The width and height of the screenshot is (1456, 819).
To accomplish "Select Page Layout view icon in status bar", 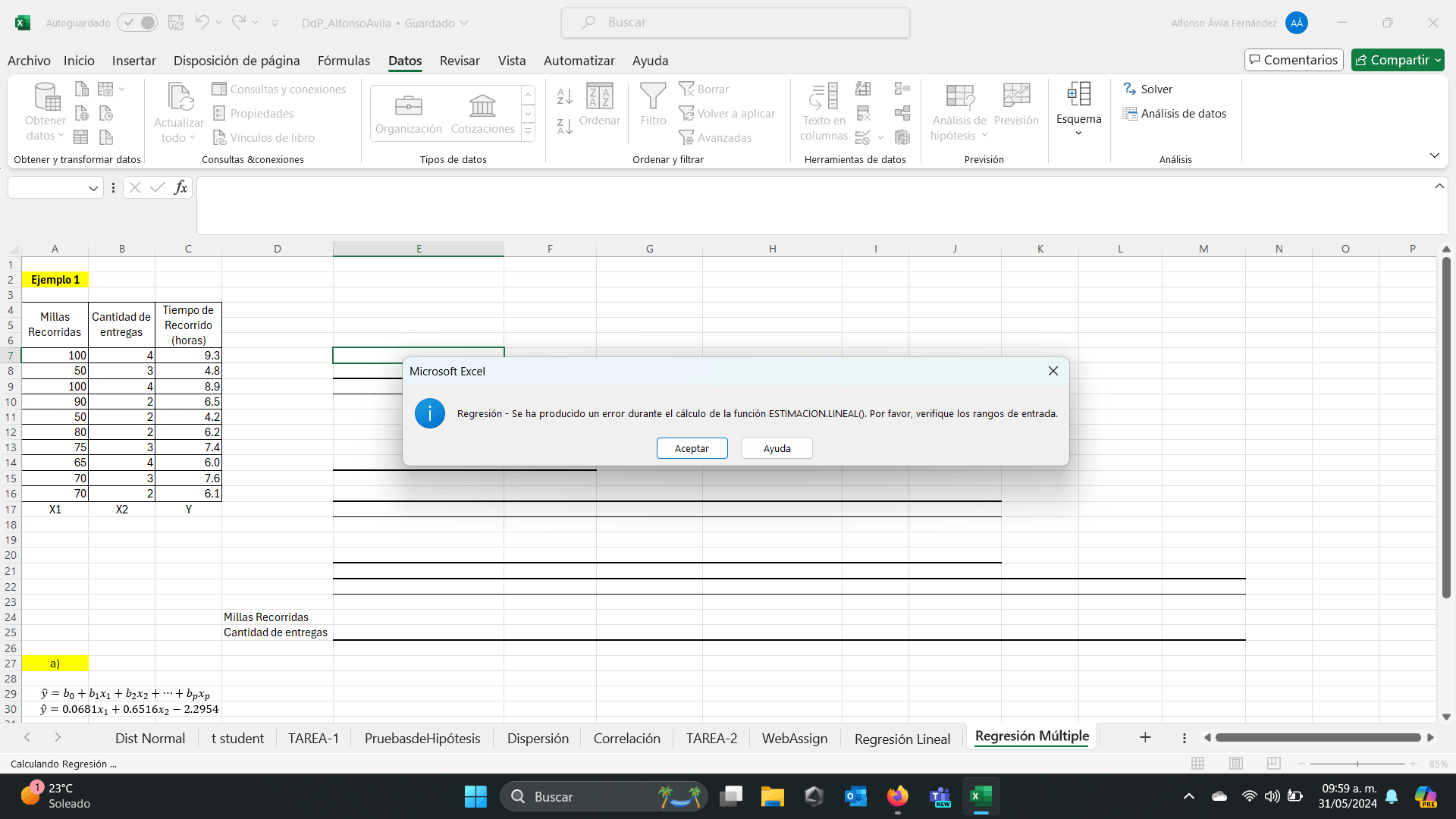I will click(1236, 763).
